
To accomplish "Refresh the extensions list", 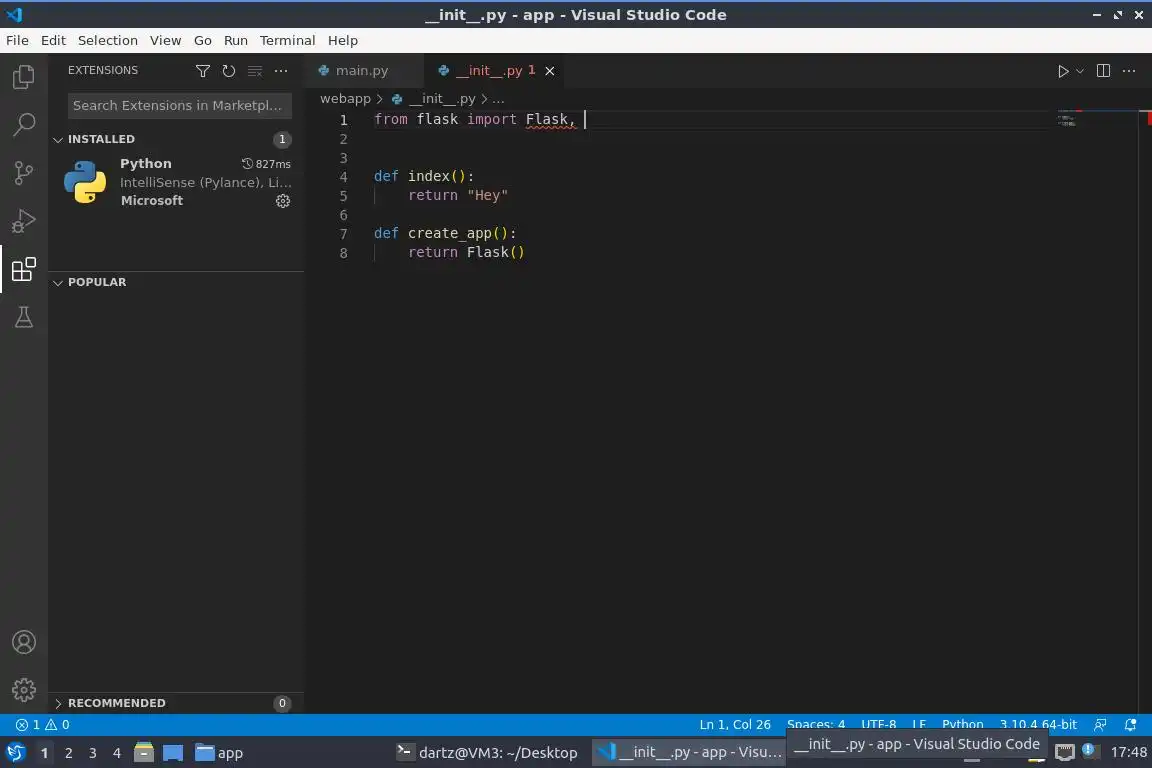I will pos(228,71).
